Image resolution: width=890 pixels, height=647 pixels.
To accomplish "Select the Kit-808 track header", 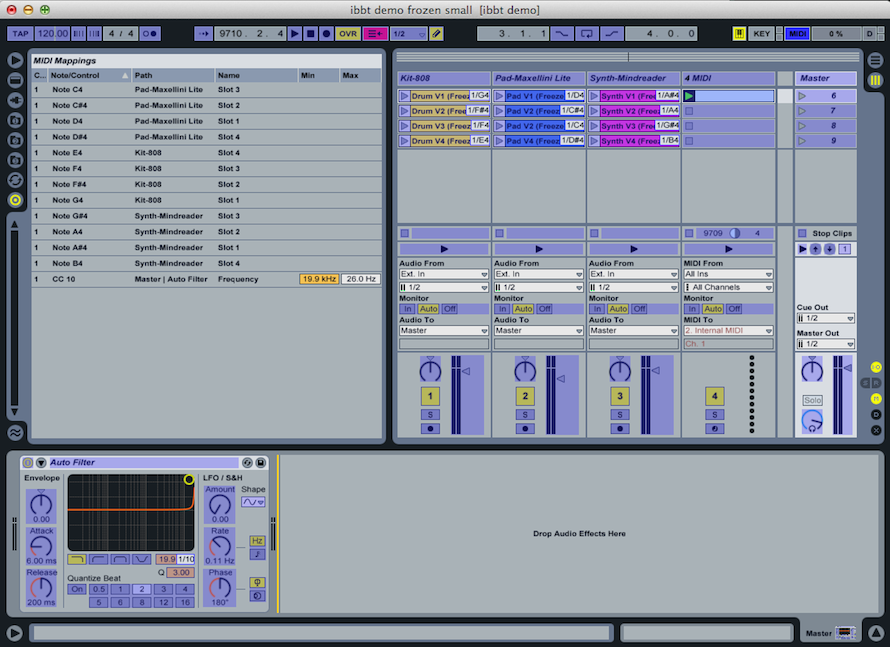I will [441, 78].
